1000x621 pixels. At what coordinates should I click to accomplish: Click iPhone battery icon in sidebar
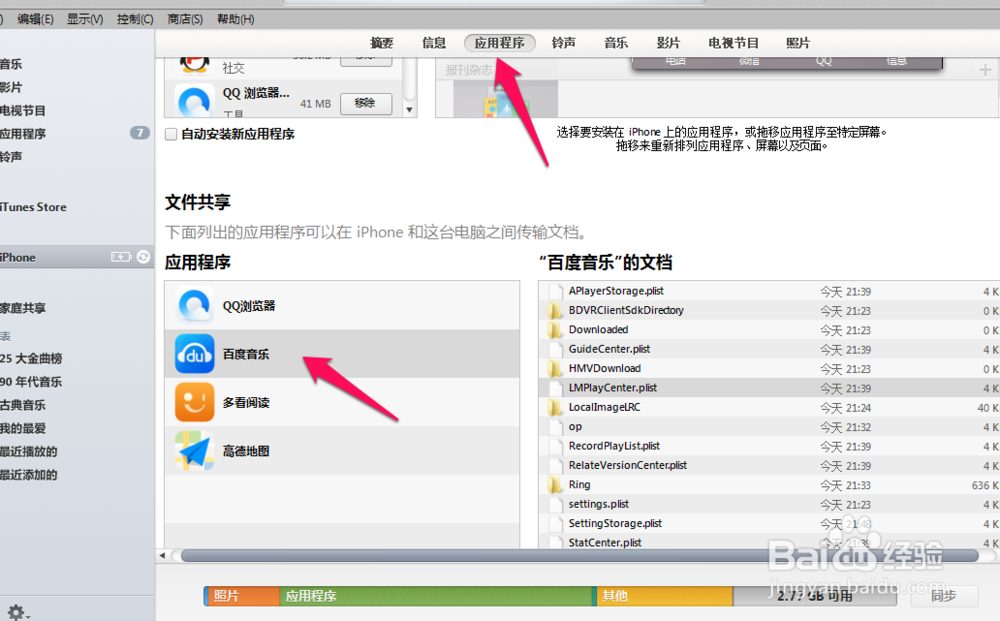pyautogui.click(x=121, y=257)
